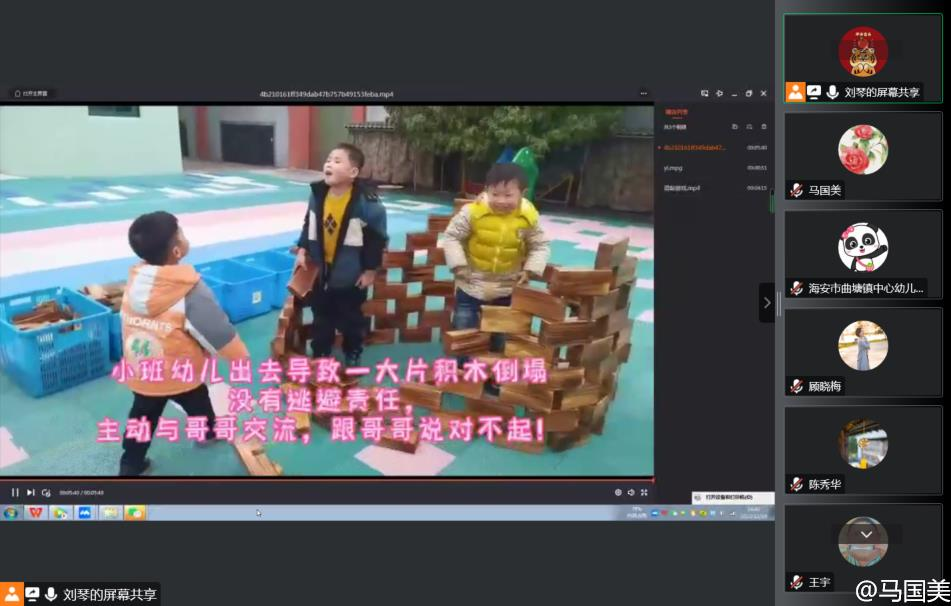The width and height of the screenshot is (951, 606).
Task: Click the three-dot more options icon
Action: click(x=644, y=93)
